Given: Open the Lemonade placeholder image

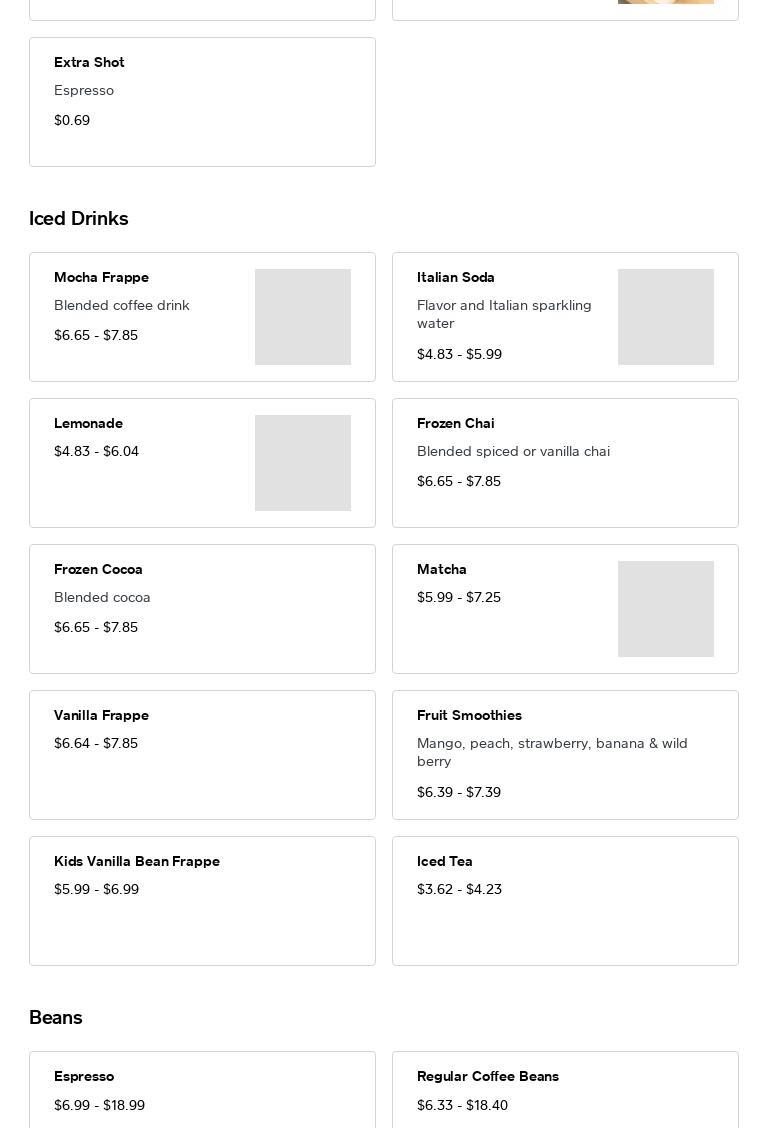Looking at the screenshot, I should pos(303,463).
